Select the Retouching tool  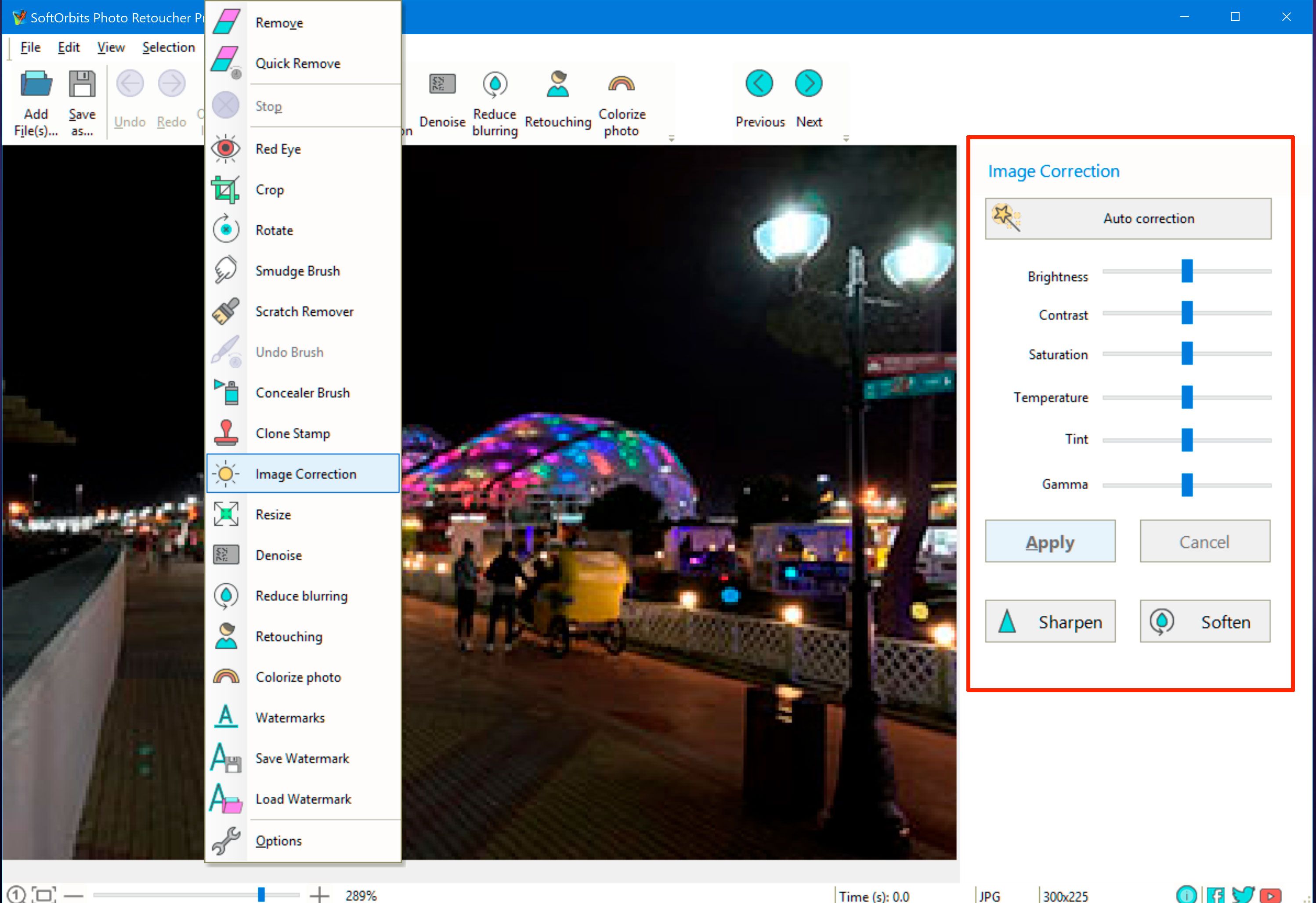289,636
